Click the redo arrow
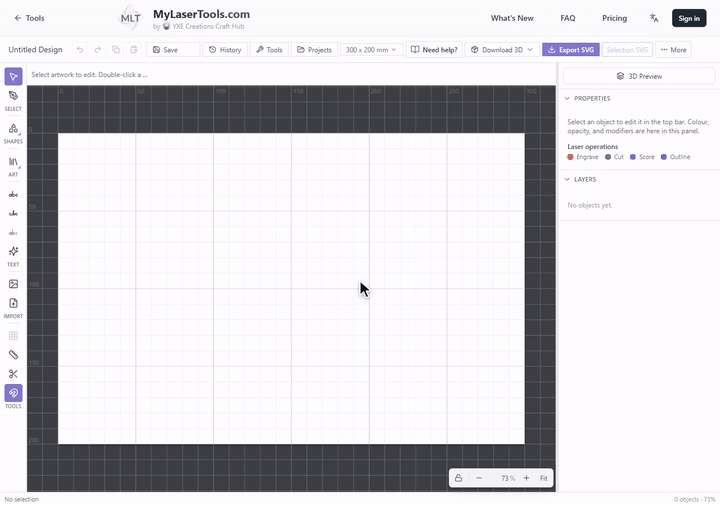This screenshot has height=506, width=720. (98, 50)
